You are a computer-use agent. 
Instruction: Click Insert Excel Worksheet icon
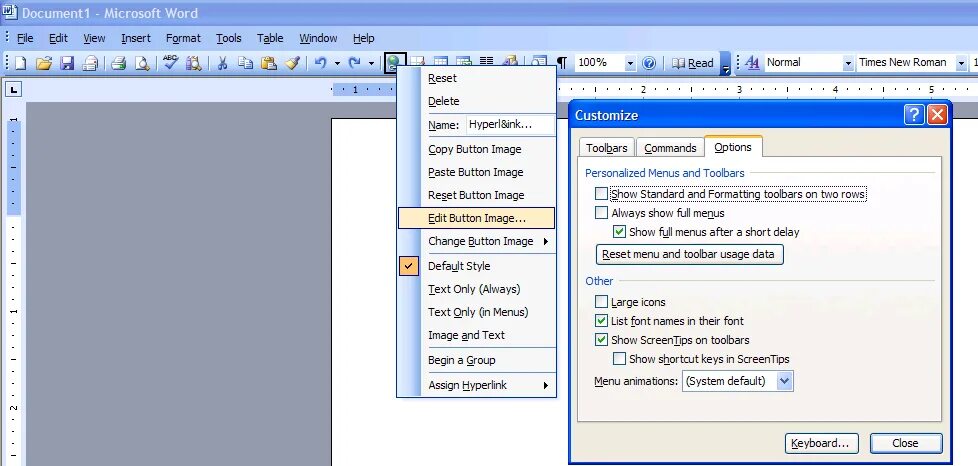click(463, 62)
